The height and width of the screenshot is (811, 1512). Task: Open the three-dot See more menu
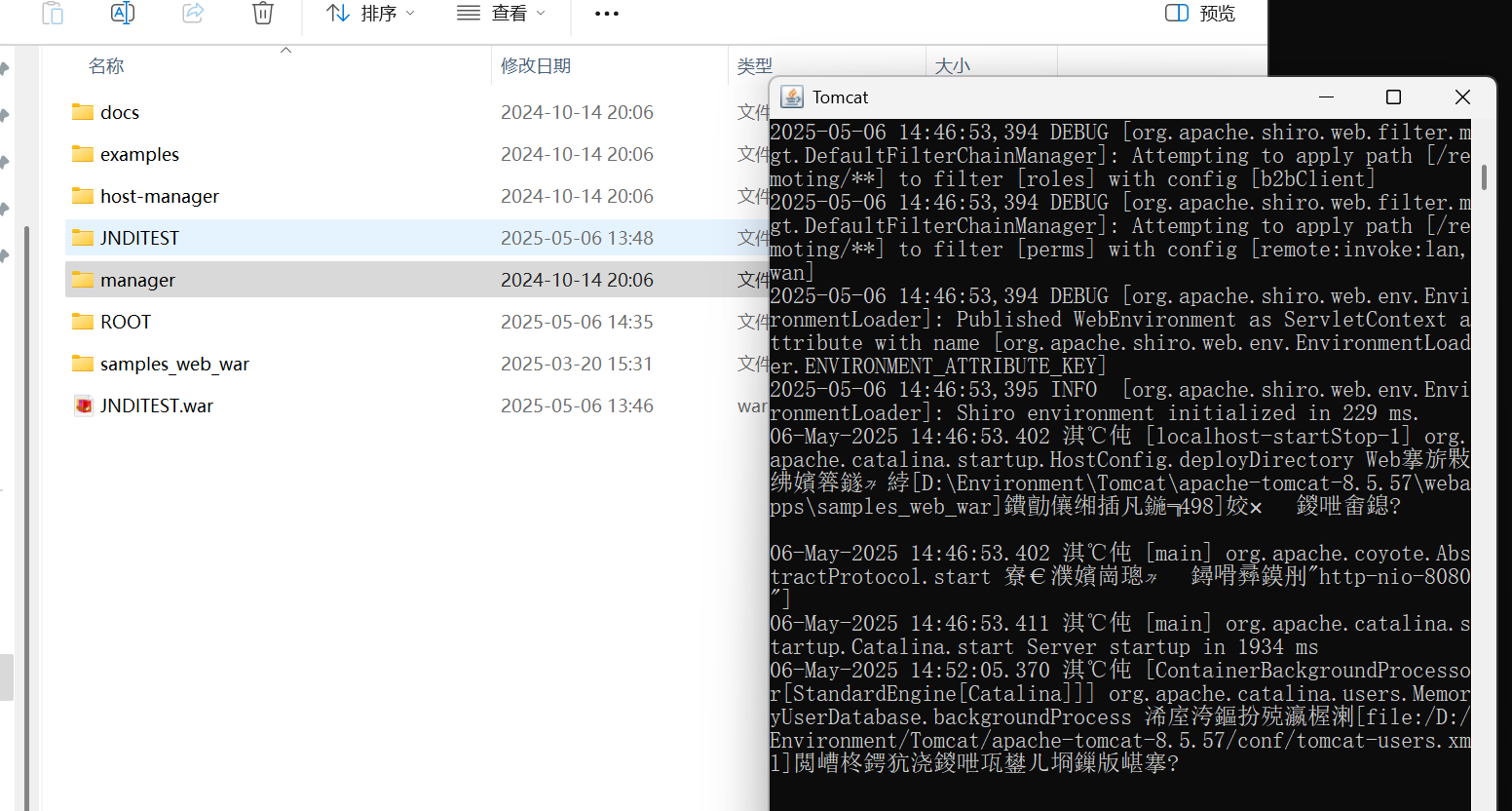[607, 14]
